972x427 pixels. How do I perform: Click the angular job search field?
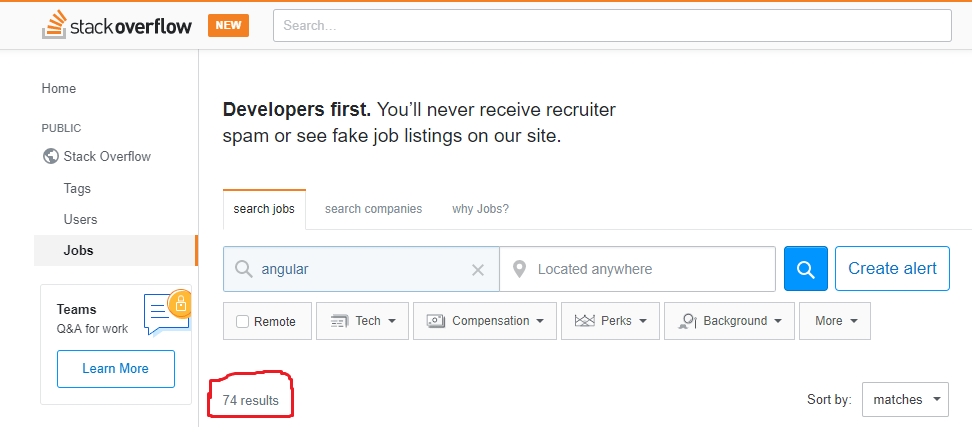tap(361, 269)
